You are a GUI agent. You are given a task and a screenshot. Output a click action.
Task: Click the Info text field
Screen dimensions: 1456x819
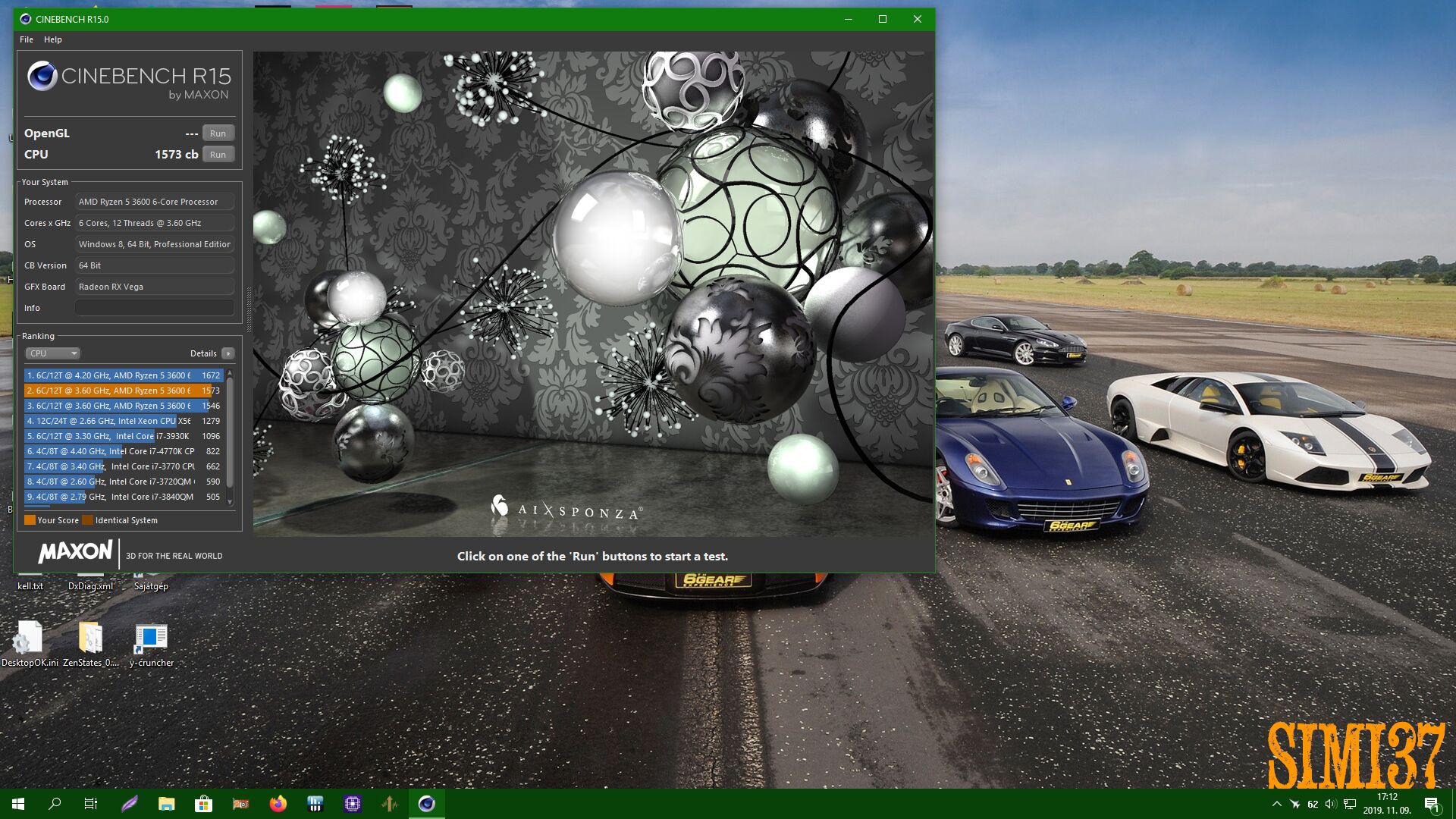pyautogui.click(x=154, y=308)
